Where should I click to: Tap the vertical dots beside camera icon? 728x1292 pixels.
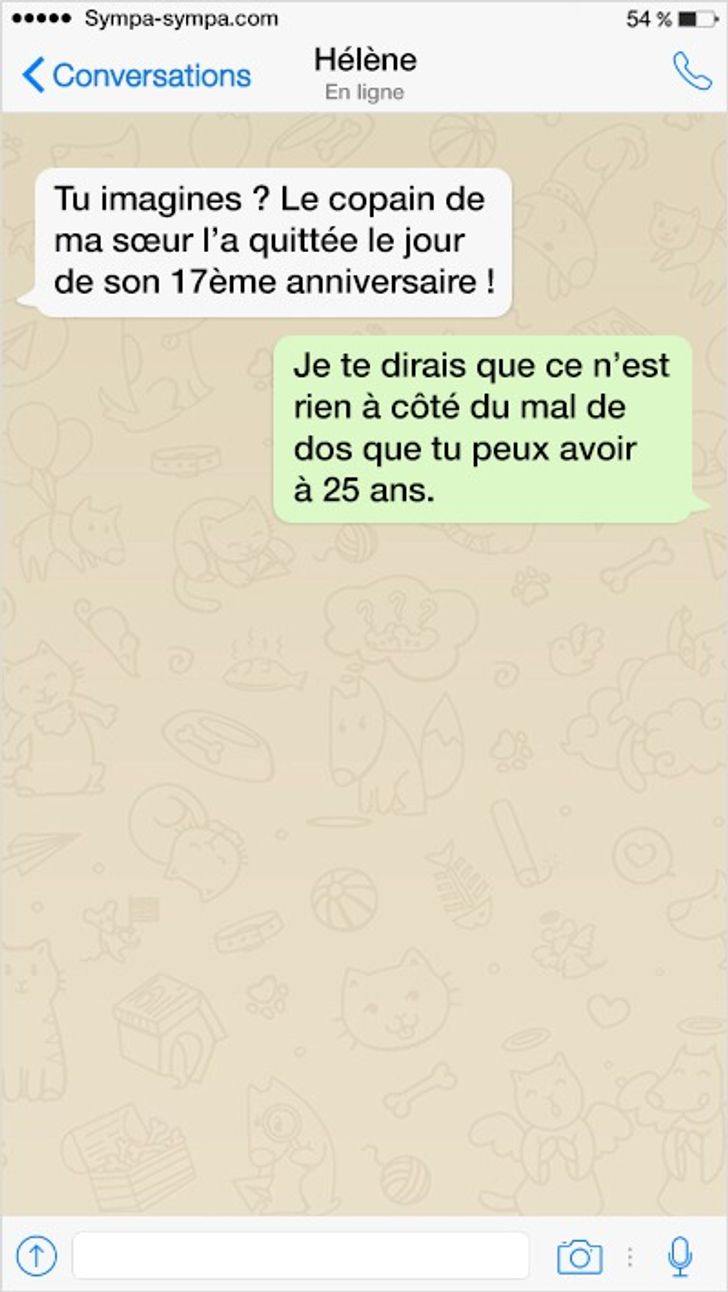click(630, 1256)
